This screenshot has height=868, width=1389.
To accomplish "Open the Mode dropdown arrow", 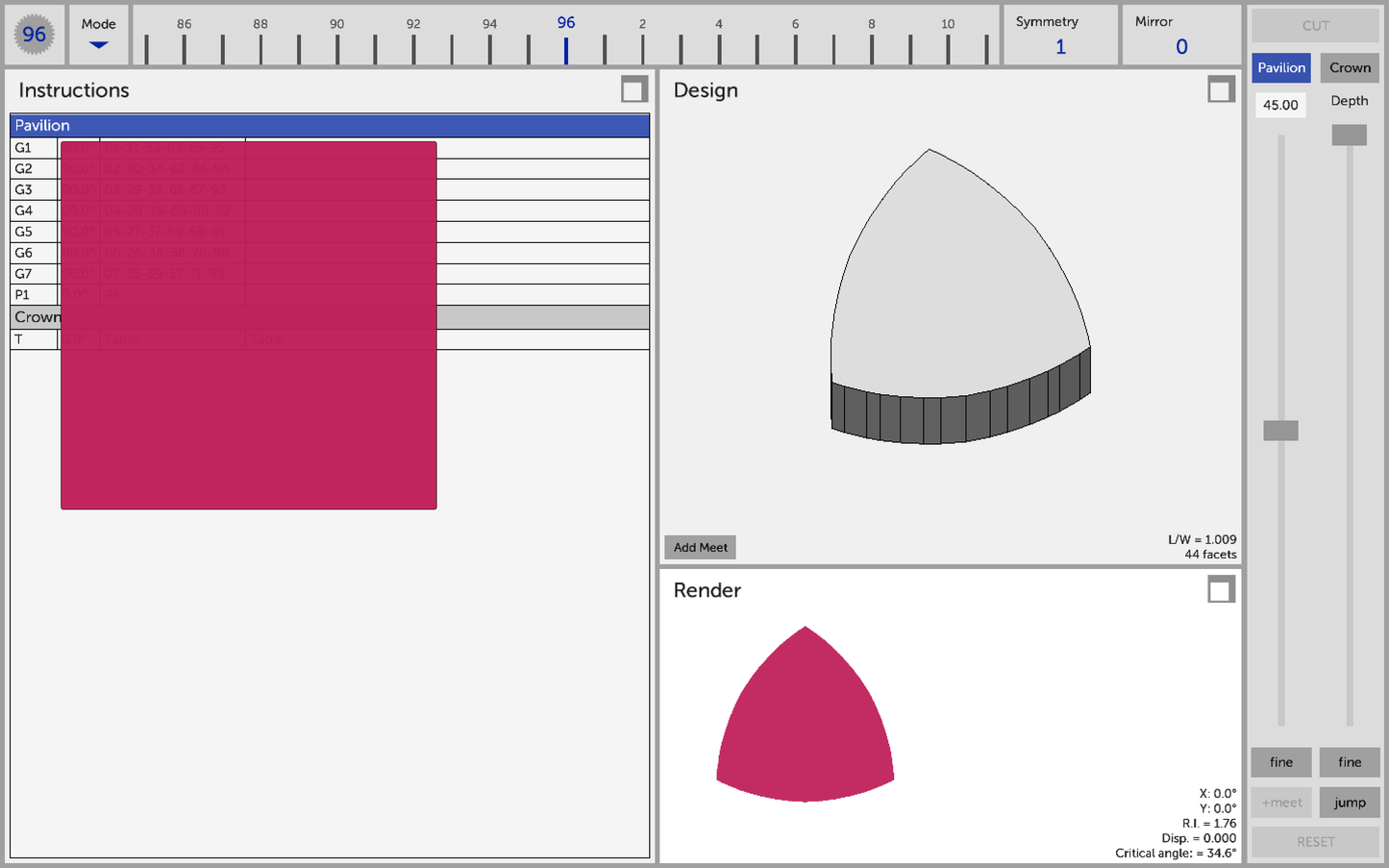I will tap(98, 45).
